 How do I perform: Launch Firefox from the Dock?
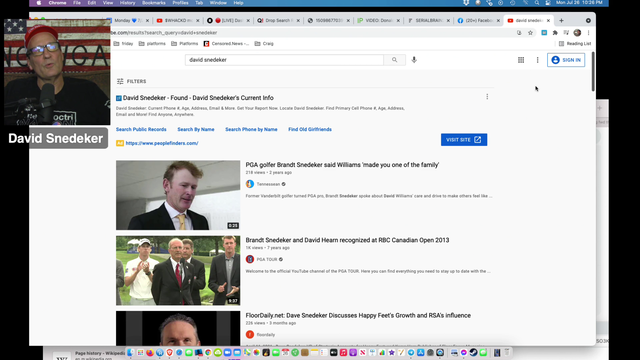pos(150,353)
